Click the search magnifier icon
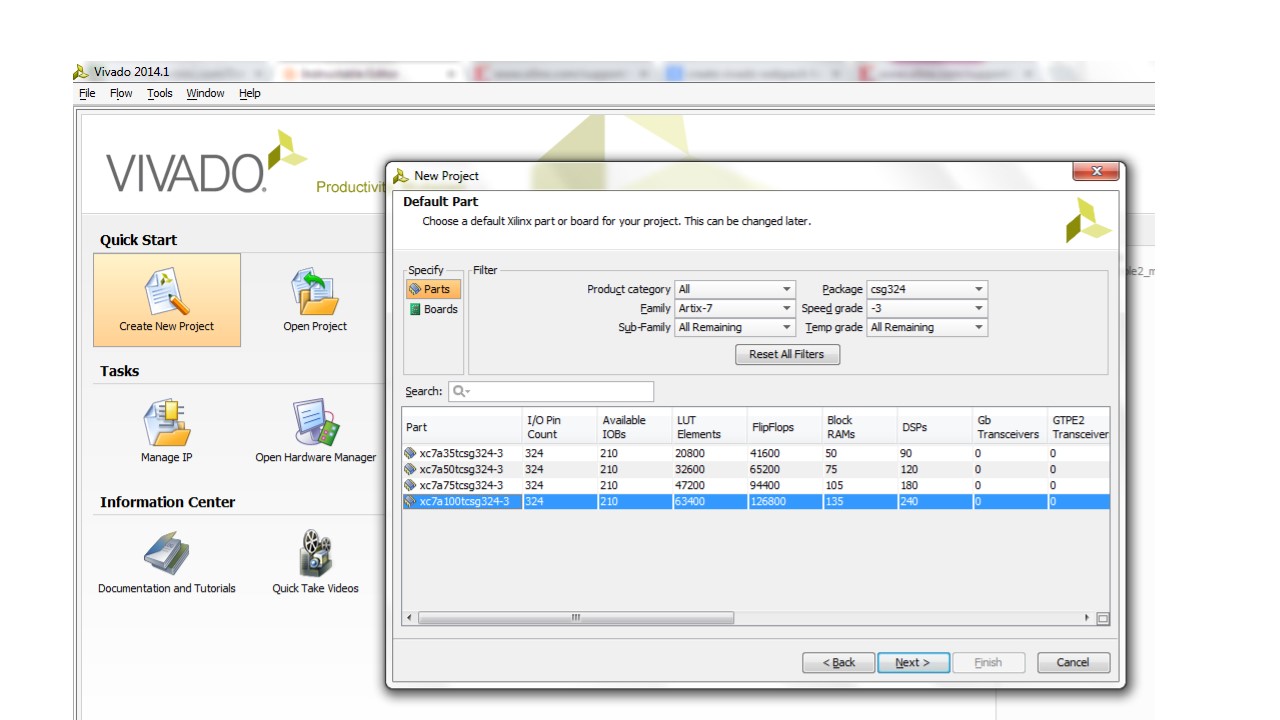 point(460,392)
